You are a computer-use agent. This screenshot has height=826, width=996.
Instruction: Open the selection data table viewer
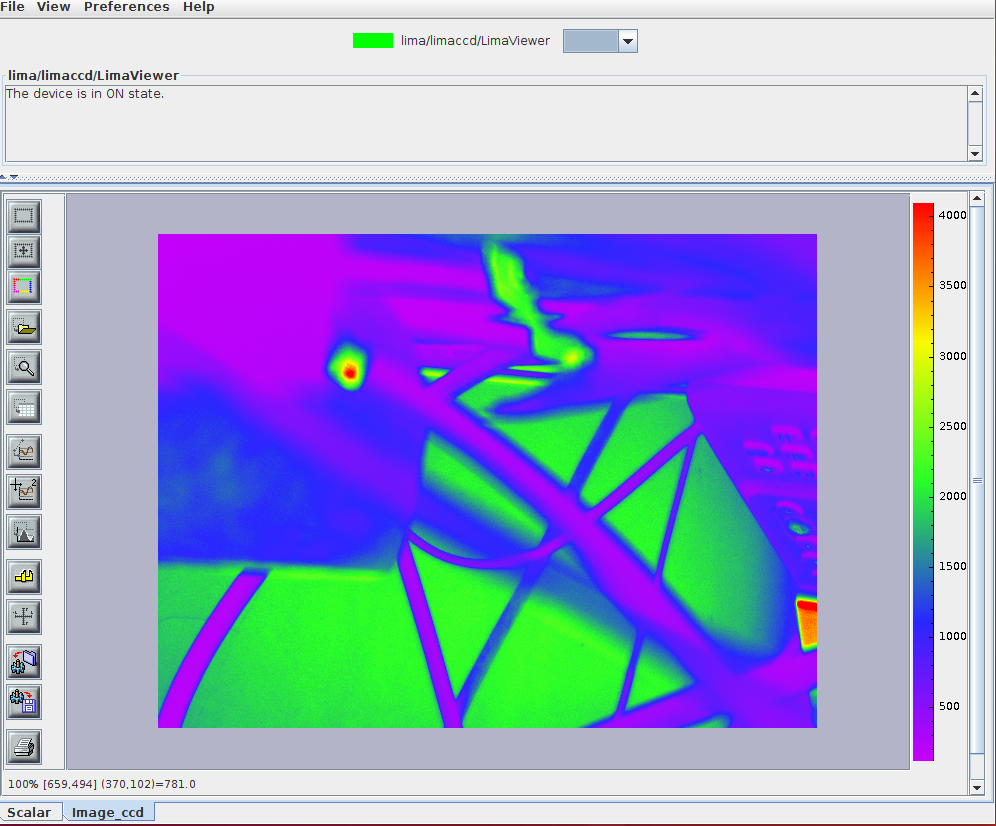click(24, 407)
